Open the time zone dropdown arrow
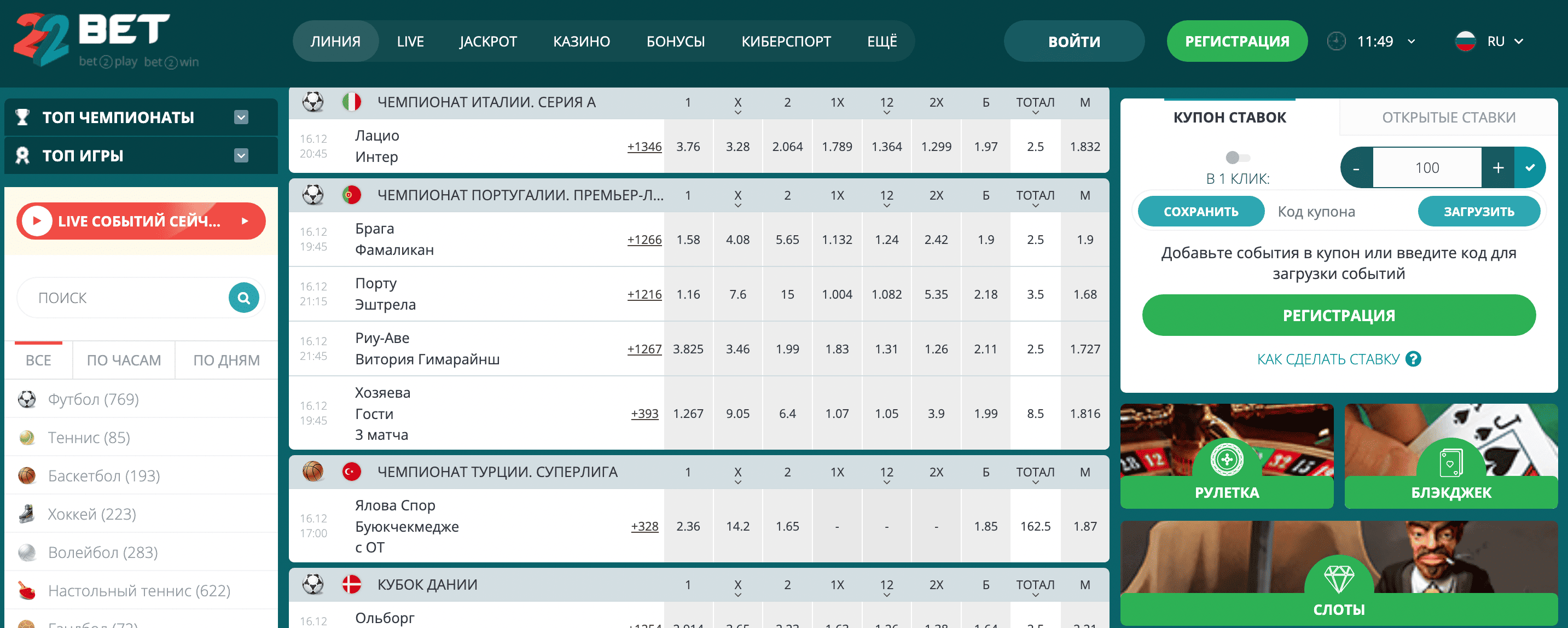The width and height of the screenshot is (1568, 628). pyautogui.click(x=1412, y=42)
